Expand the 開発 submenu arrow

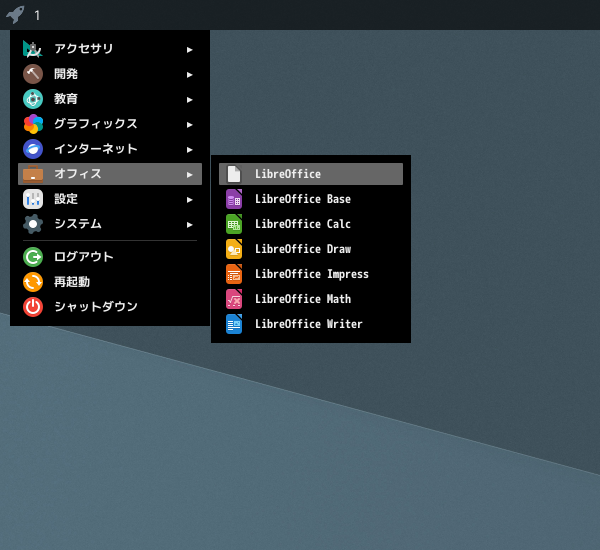tap(189, 75)
